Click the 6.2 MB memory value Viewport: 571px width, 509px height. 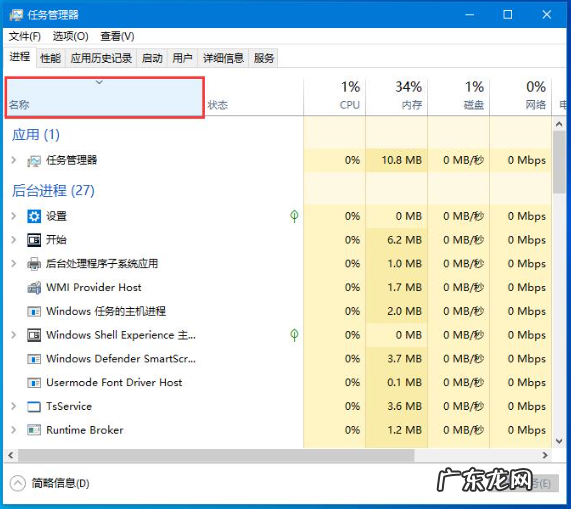tap(404, 240)
